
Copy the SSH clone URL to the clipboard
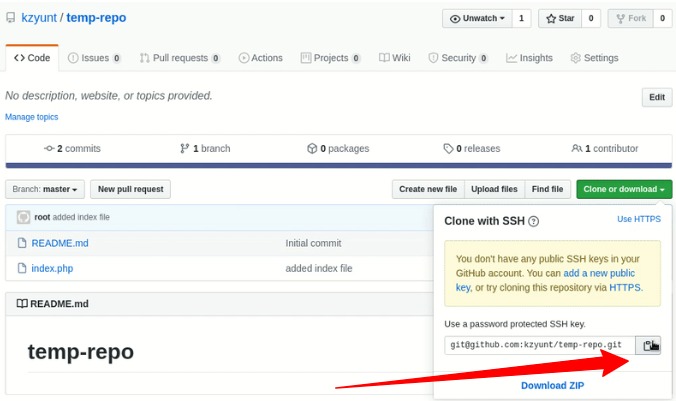[648, 345]
